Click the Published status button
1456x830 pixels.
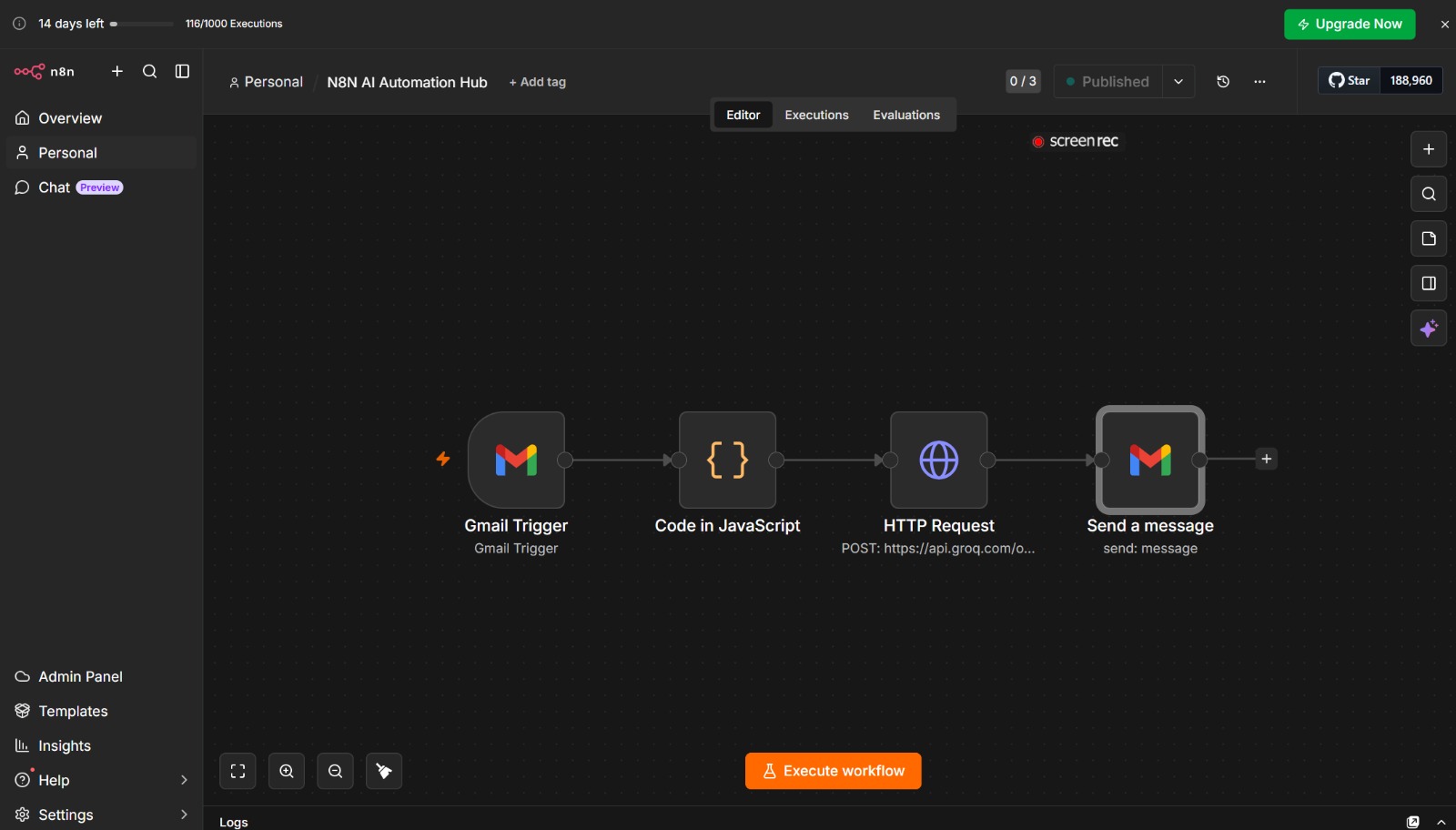[1107, 81]
